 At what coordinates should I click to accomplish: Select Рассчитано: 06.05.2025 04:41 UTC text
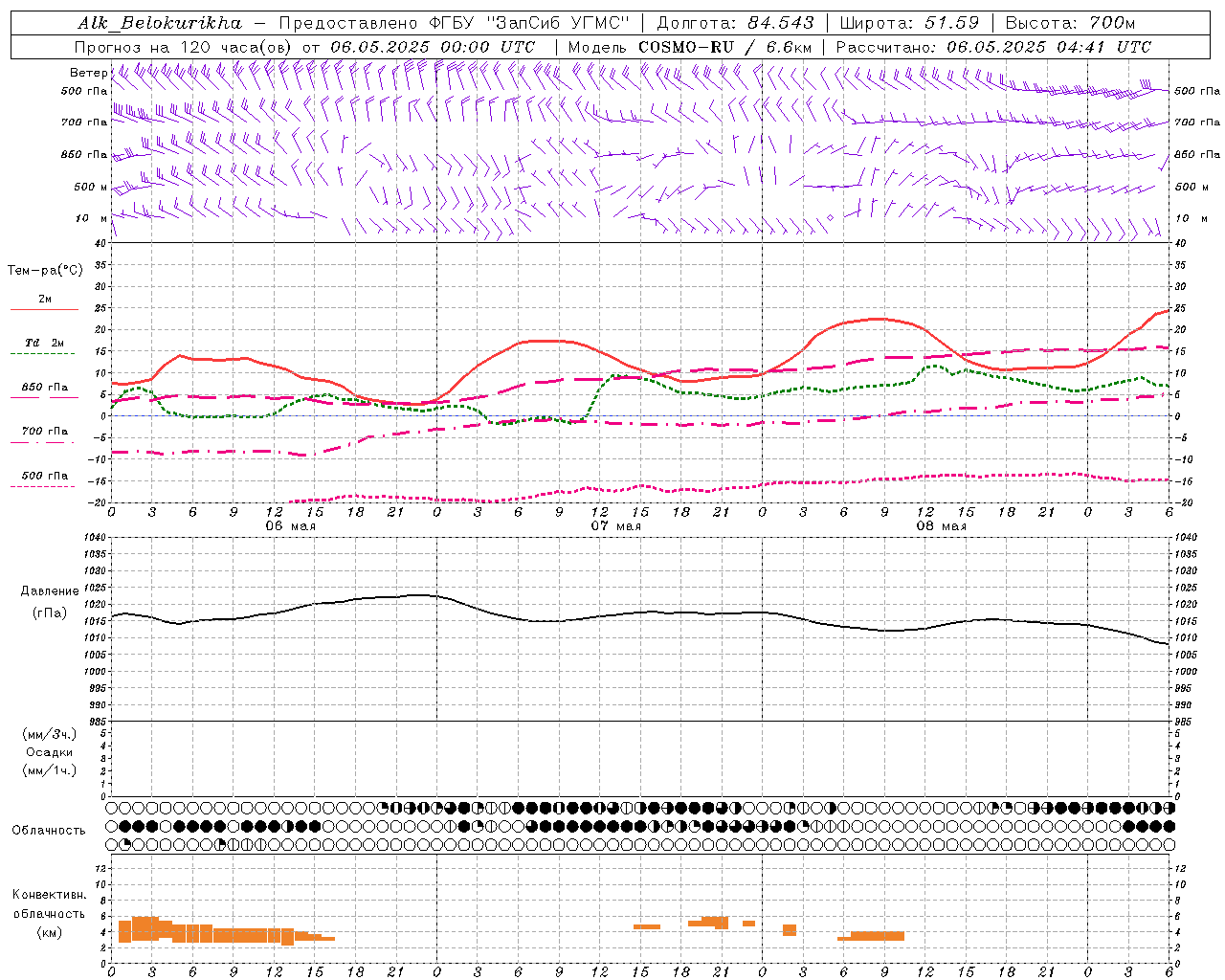pos(993,47)
